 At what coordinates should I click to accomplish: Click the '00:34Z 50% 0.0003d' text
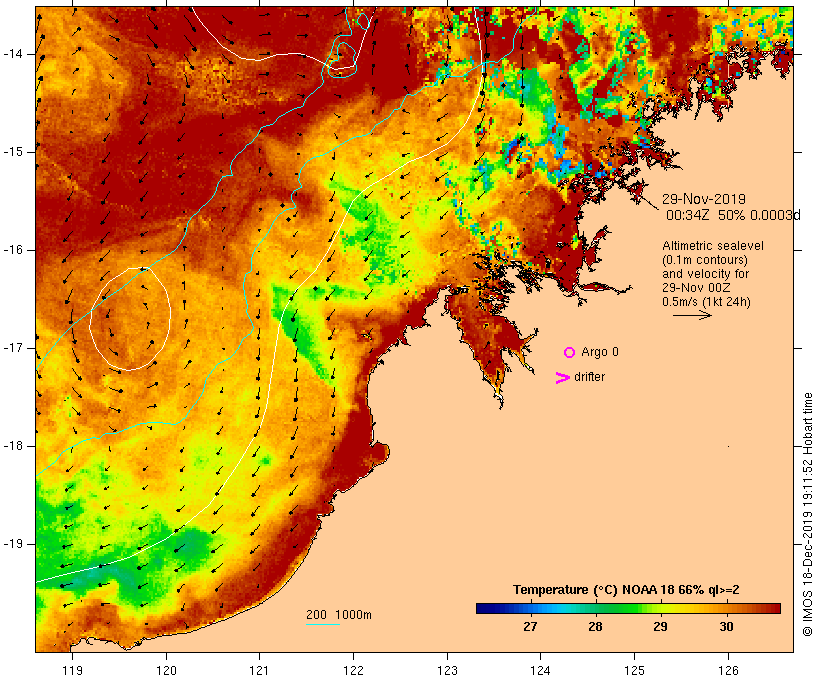pos(733,215)
